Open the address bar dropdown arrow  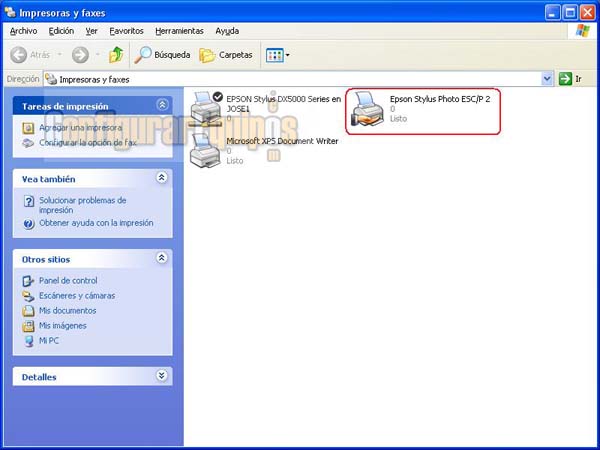click(x=547, y=79)
